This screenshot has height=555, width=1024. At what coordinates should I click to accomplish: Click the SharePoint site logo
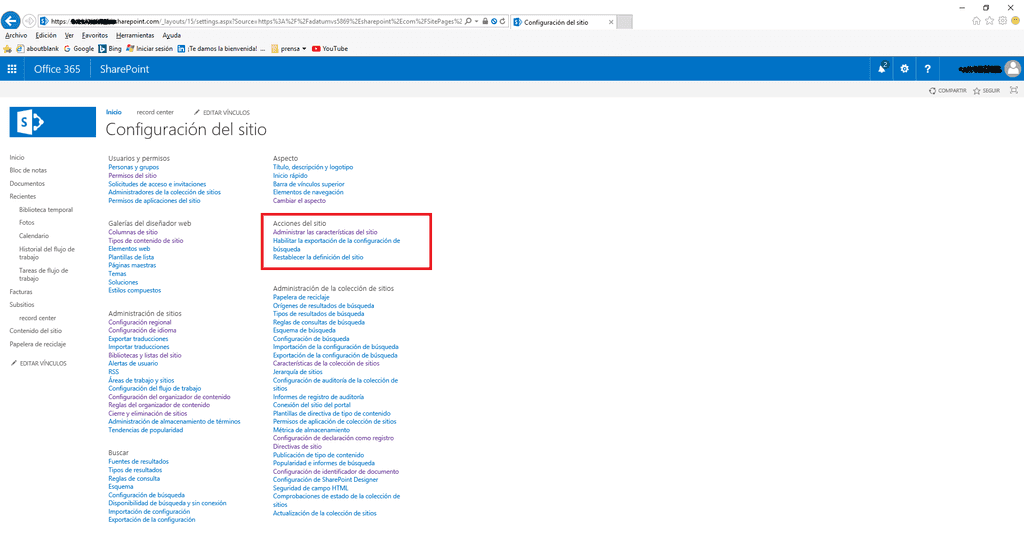click(52, 122)
